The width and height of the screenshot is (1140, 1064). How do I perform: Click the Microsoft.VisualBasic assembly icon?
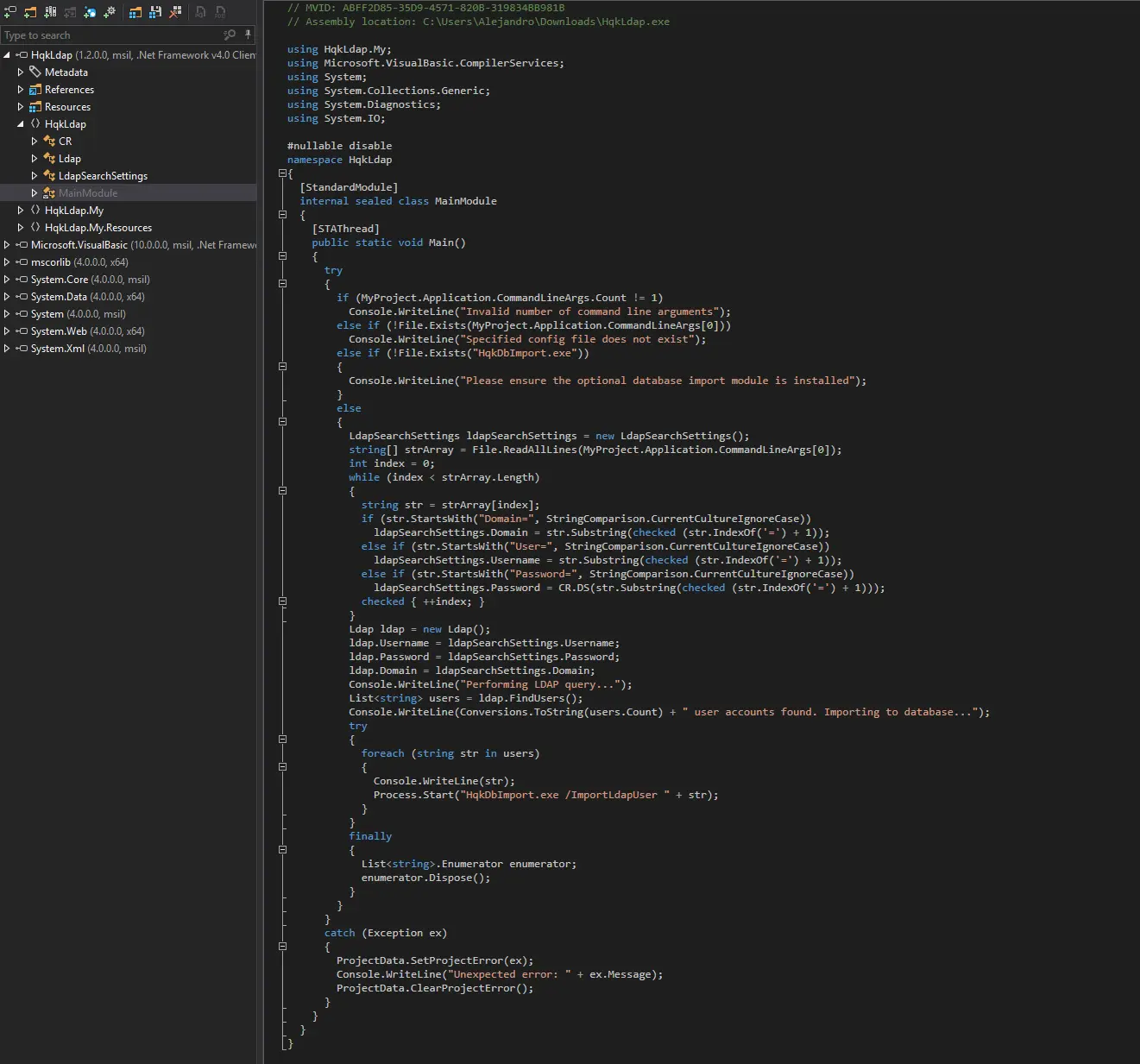coord(22,244)
